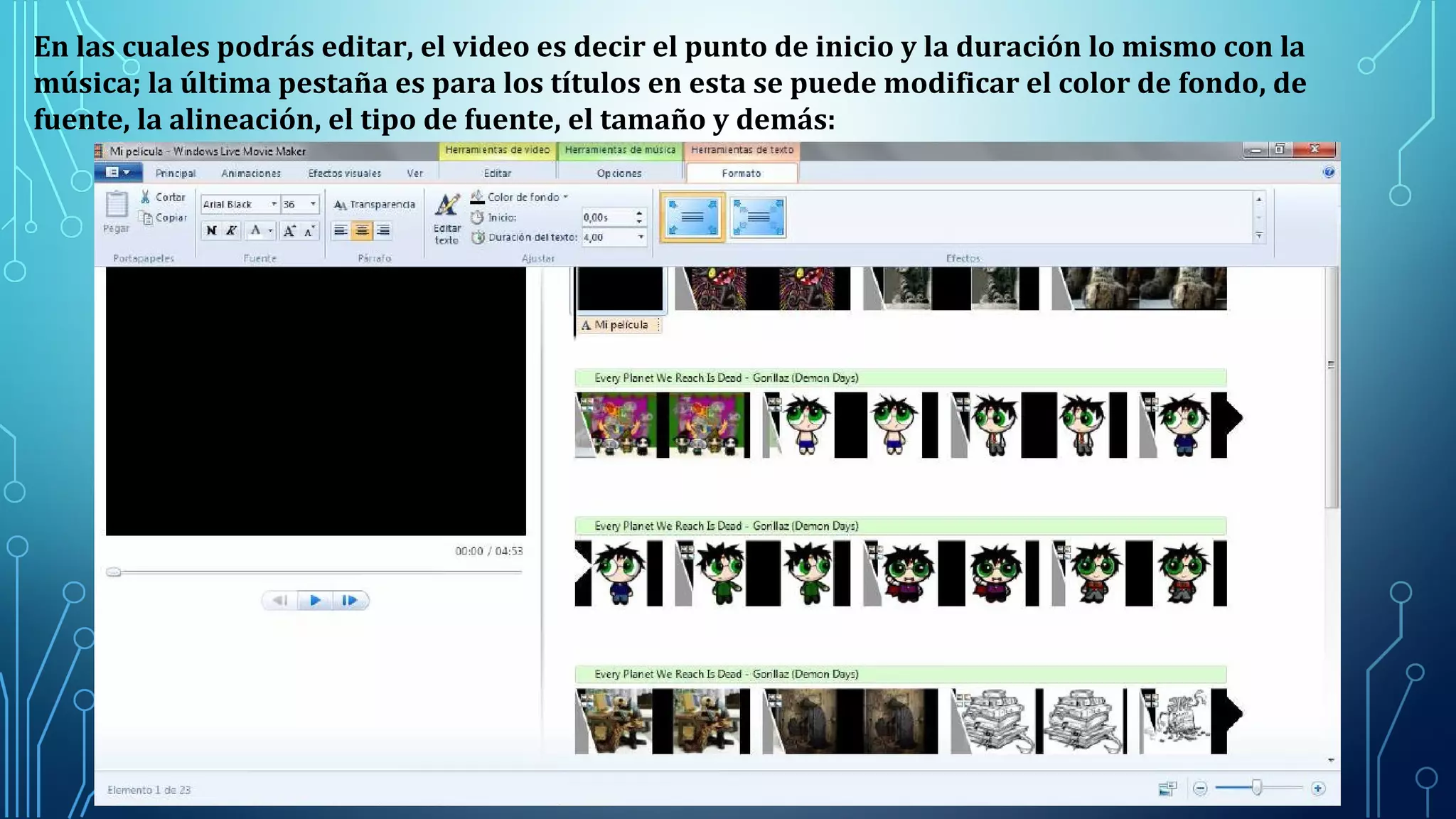This screenshot has height=819, width=1456.
Task: Click the storyboard vertical scrollbar
Action: (1331, 387)
